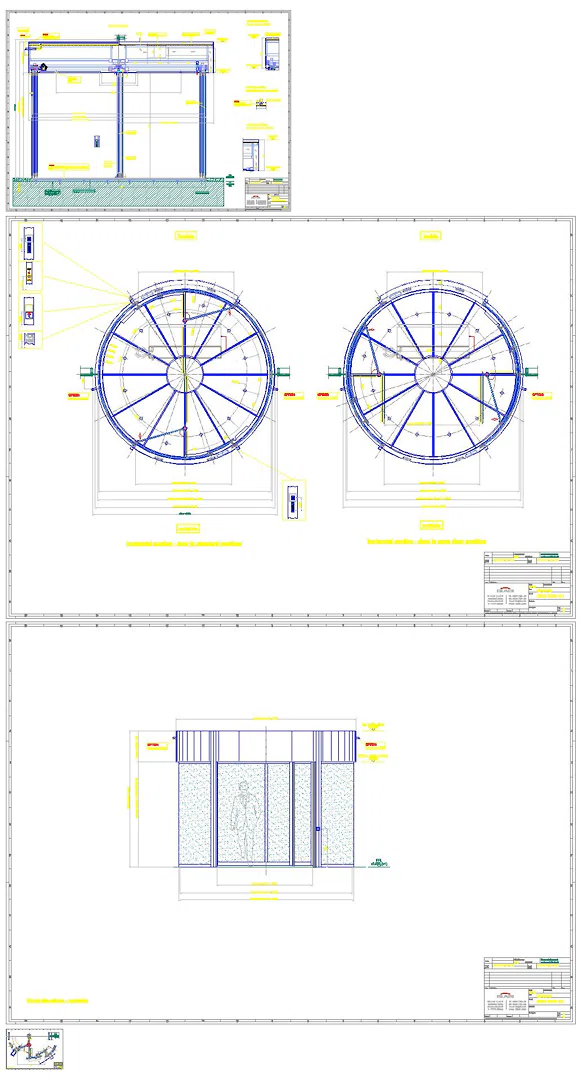Select the right circular revolving door plan
The width and height of the screenshot is (581, 1080).
432,375
